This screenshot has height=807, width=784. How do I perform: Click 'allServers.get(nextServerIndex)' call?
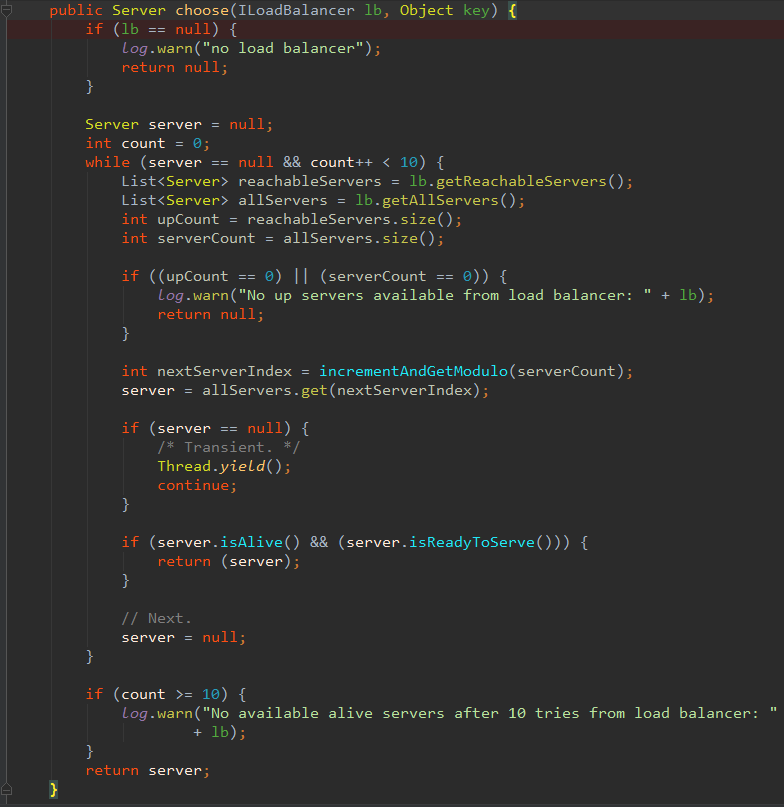341,391
